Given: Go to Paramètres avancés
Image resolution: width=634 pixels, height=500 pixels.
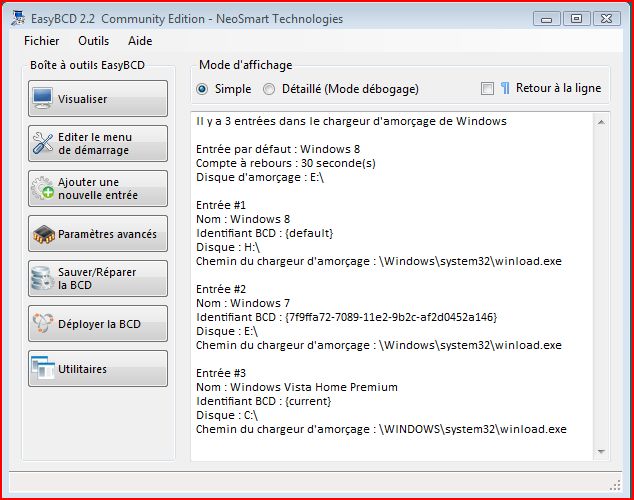Looking at the screenshot, I should [x=98, y=234].
